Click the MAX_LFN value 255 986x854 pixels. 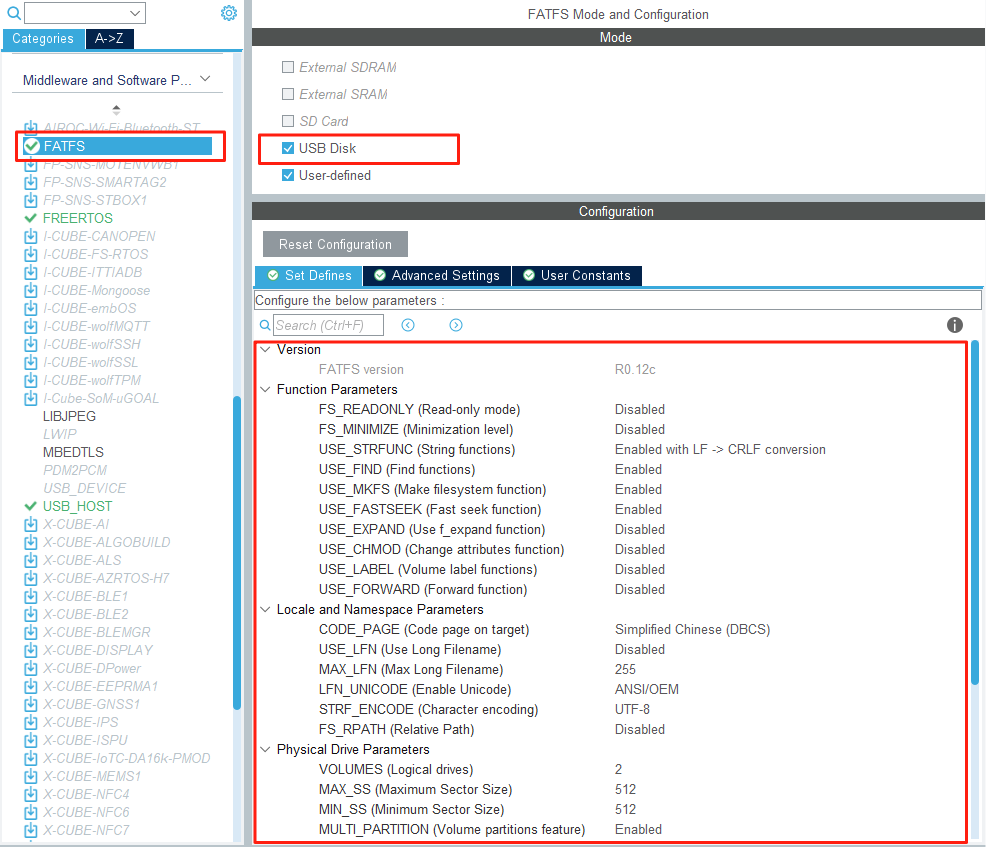click(x=625, y=670)
